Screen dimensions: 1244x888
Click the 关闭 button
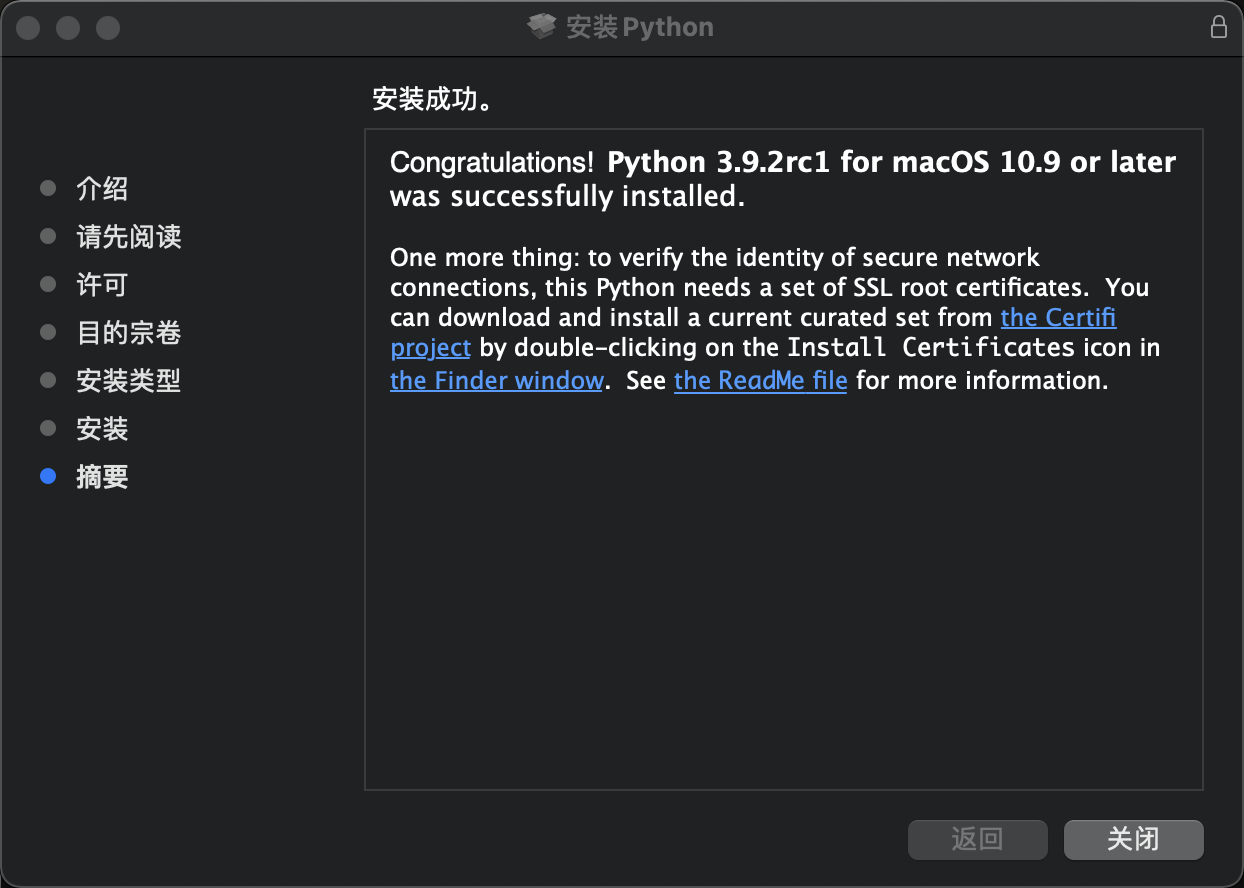(1133, 840)
